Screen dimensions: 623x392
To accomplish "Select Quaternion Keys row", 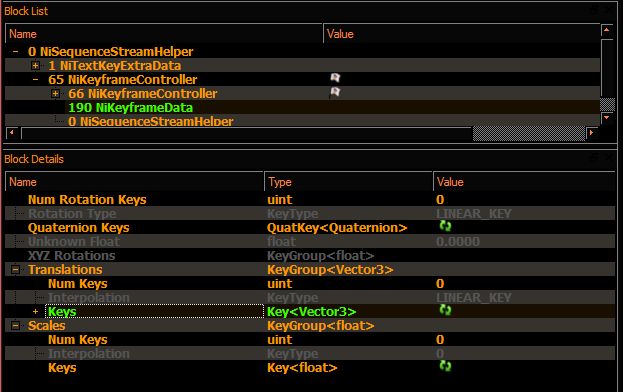I will click(310, 228).
